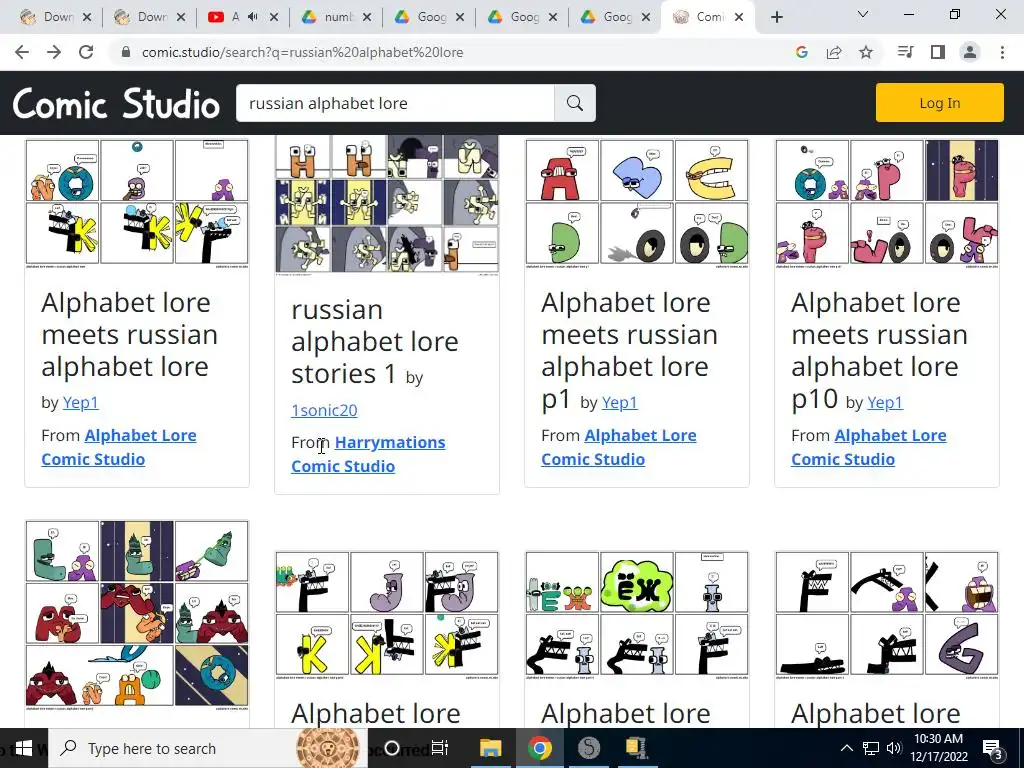This screenshot has height=768, width=1024.
Task: Open the tab search chevron
Action: pyautogui.click(x=863, y=14)
